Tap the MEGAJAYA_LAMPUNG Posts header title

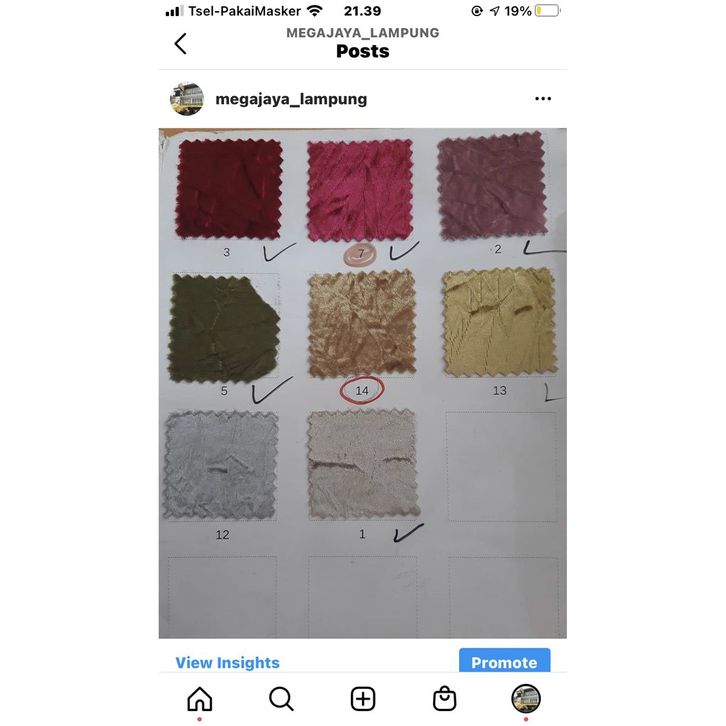coord(363,43)
